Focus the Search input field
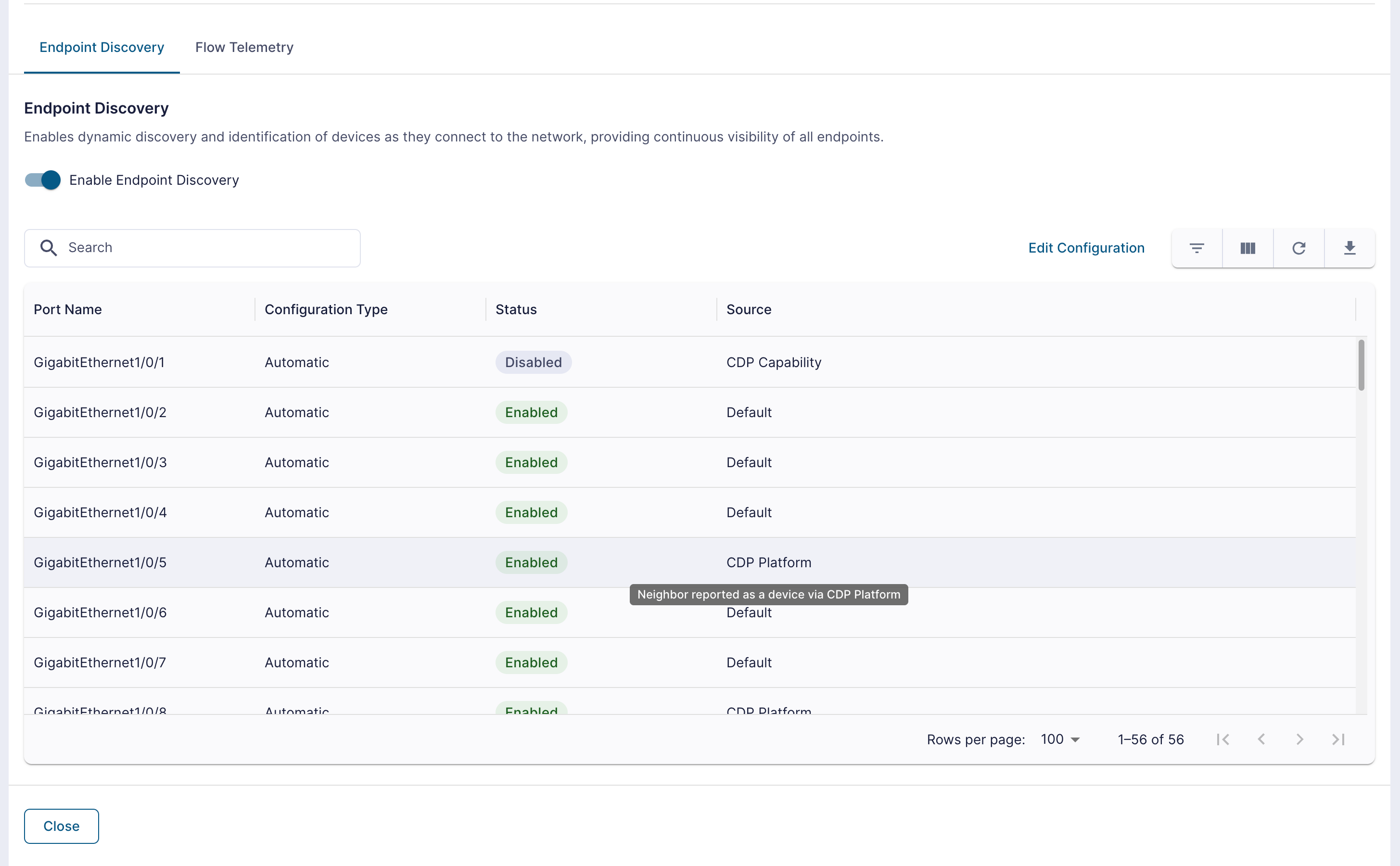The height and width of the screenshot is (866, 1400). pos(192,248)
